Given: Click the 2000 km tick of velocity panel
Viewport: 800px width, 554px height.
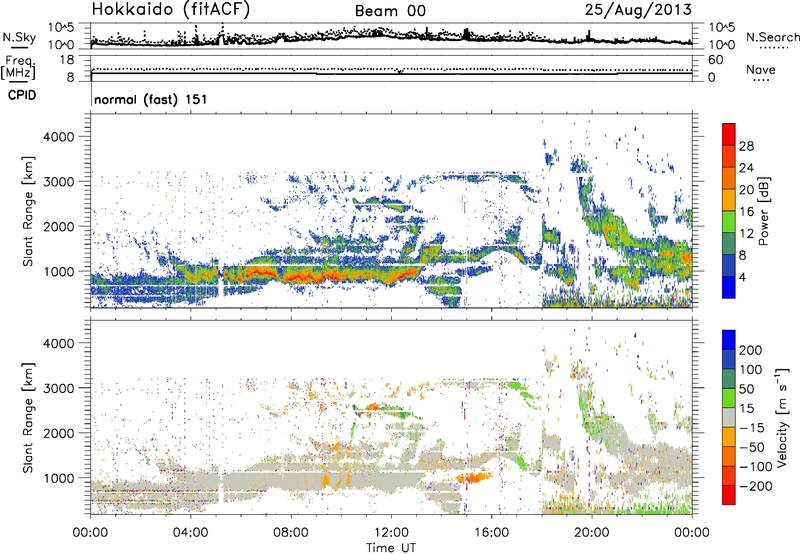Looking at the screenshot, I should pos(58,433).
